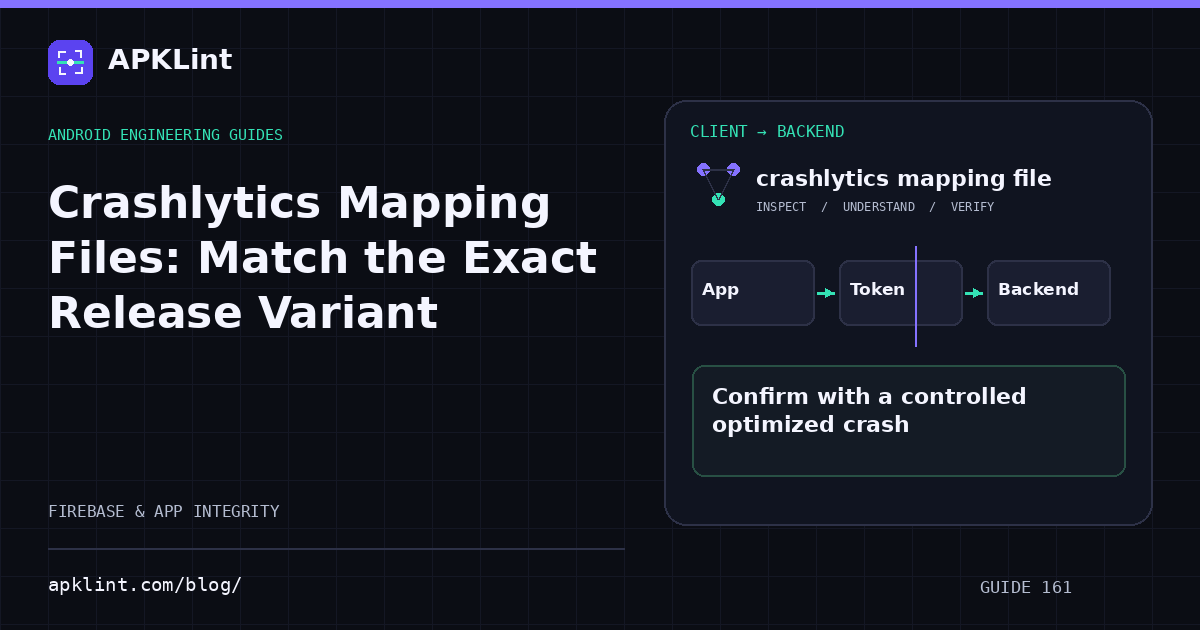Click the triangle graph icon beside crashlytics title
1200x630 pixels.
[718, 184]
